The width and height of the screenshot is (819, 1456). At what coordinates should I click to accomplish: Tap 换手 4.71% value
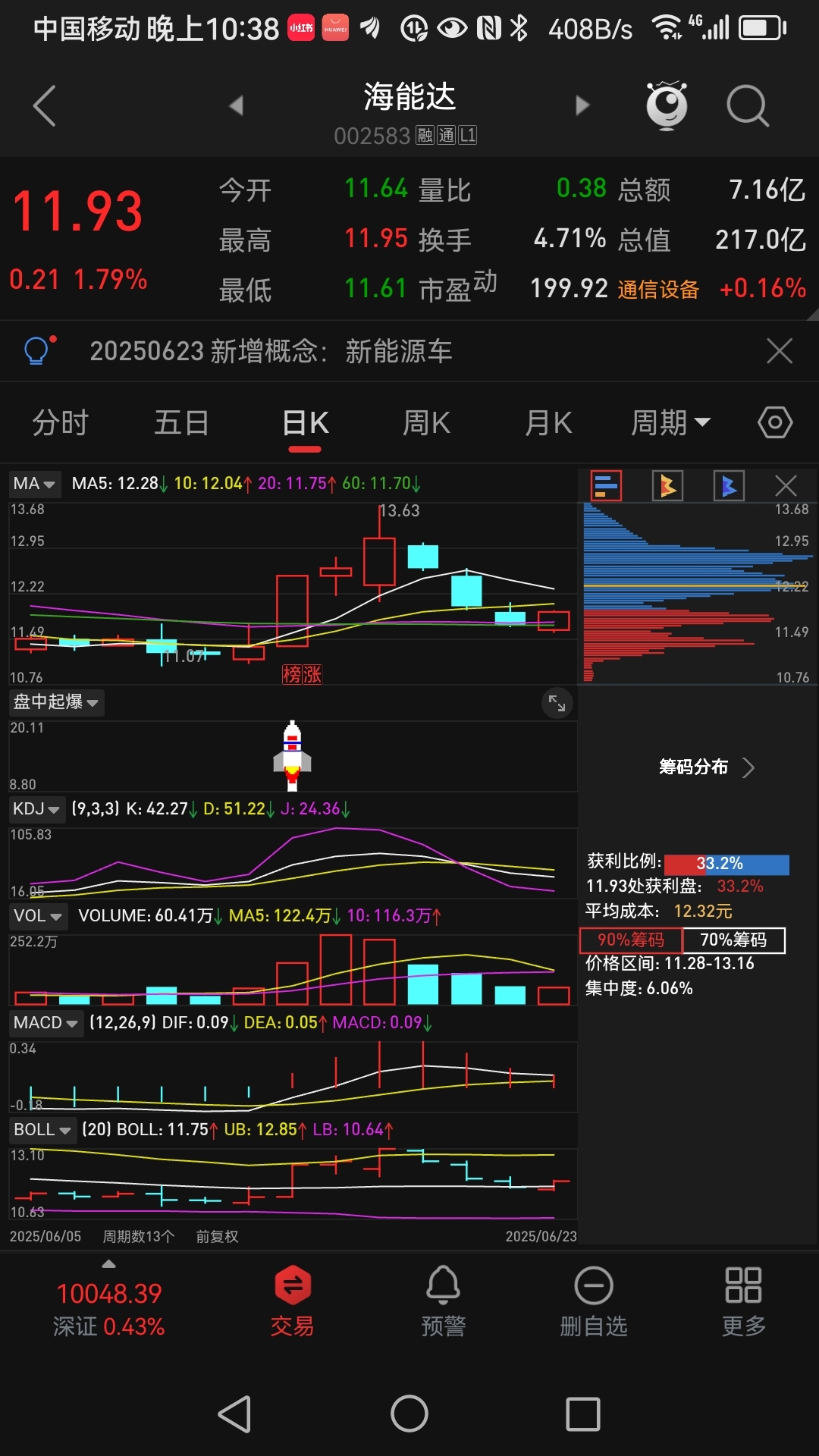pyautogui.click(x=570, y=239)
